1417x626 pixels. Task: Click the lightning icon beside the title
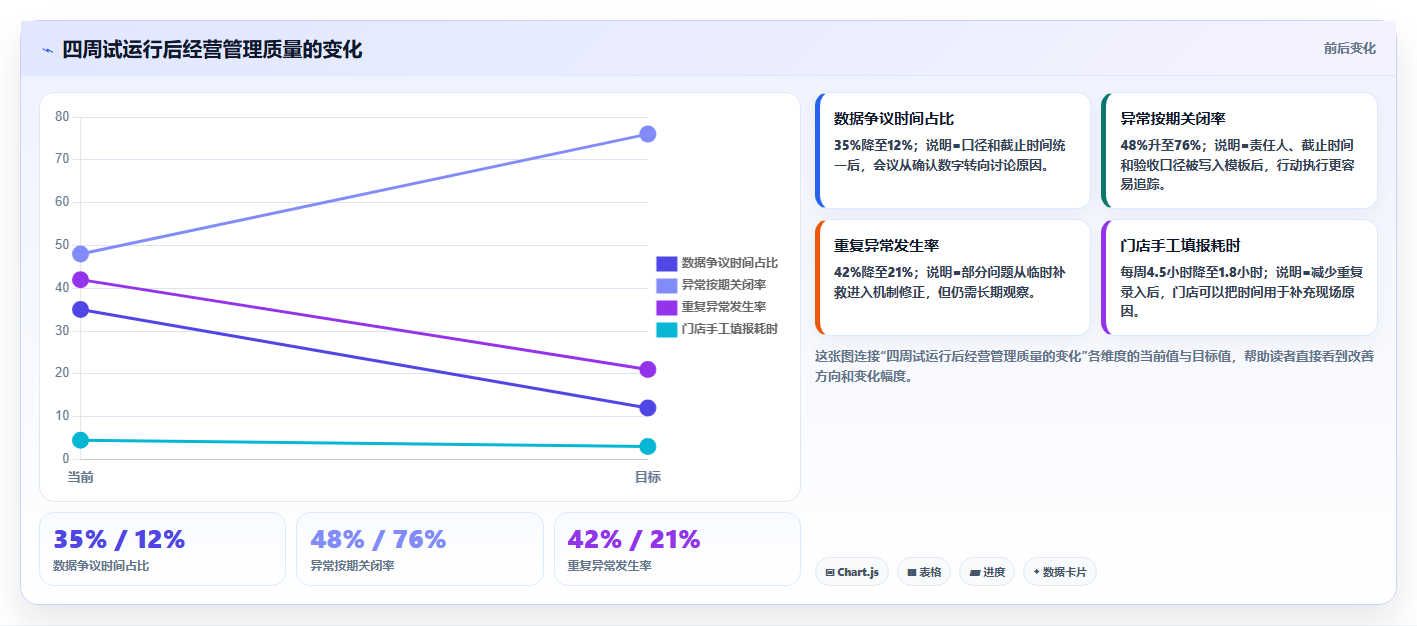click(x=47, y=50)
